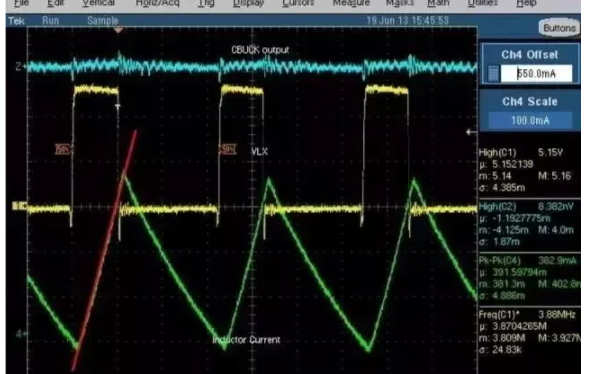Open the Measure menu
This screenshot has height=374, width=605.
click(x=351, y=3)
